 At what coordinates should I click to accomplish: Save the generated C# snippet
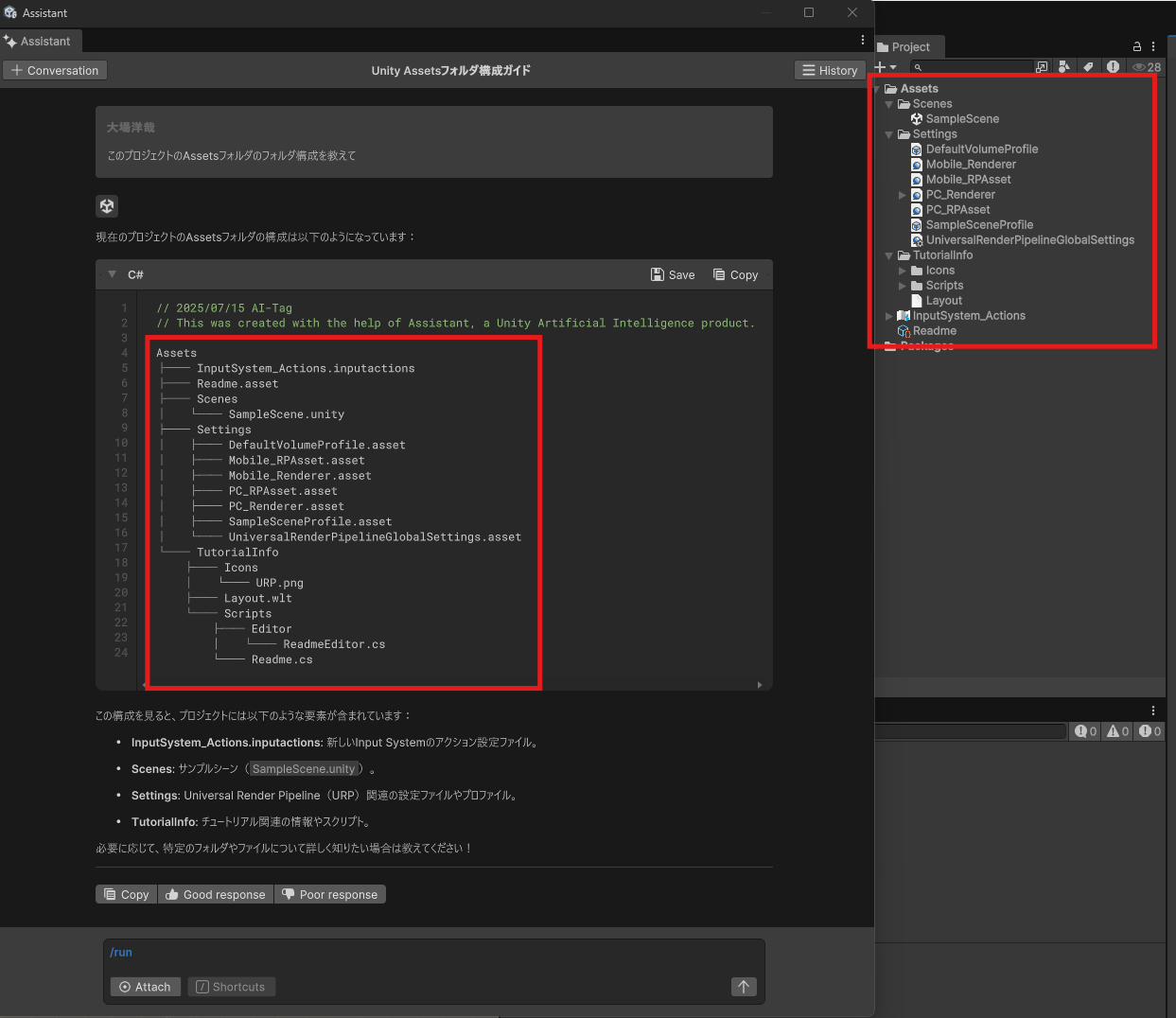(x=673, y=274)
